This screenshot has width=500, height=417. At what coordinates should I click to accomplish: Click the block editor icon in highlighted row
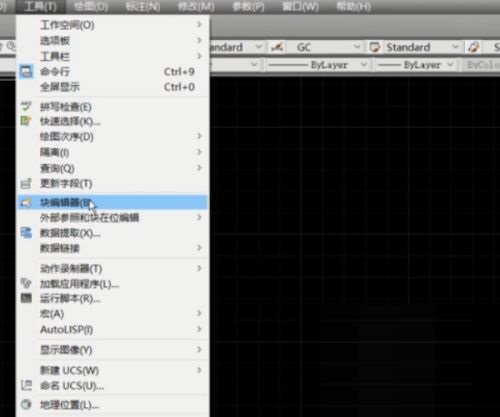26,202
